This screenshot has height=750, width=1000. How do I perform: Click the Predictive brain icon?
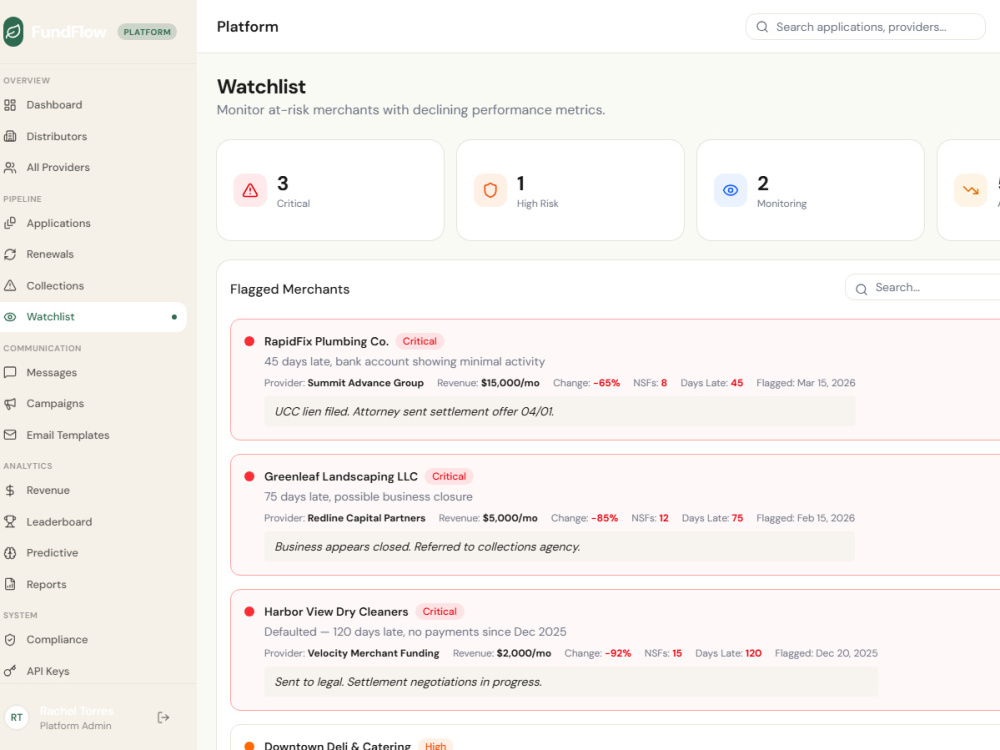tap(10, 553)
